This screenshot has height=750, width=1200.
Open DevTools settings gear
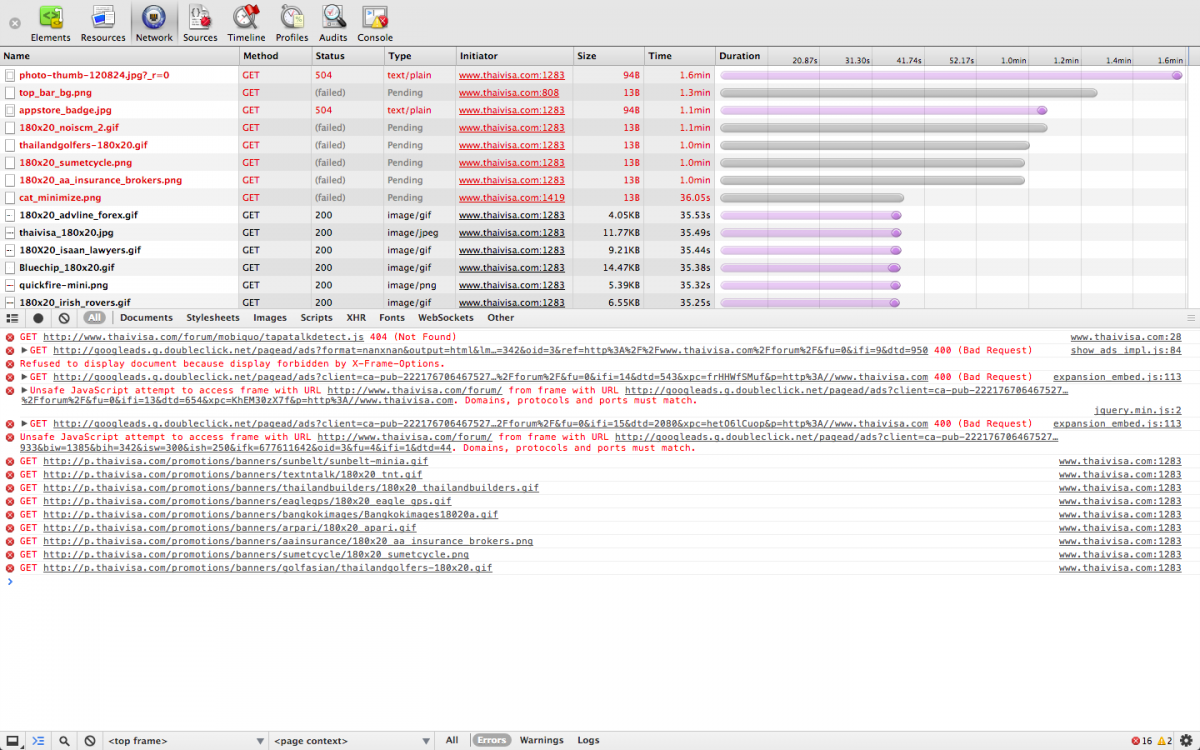pos(1186,741)
